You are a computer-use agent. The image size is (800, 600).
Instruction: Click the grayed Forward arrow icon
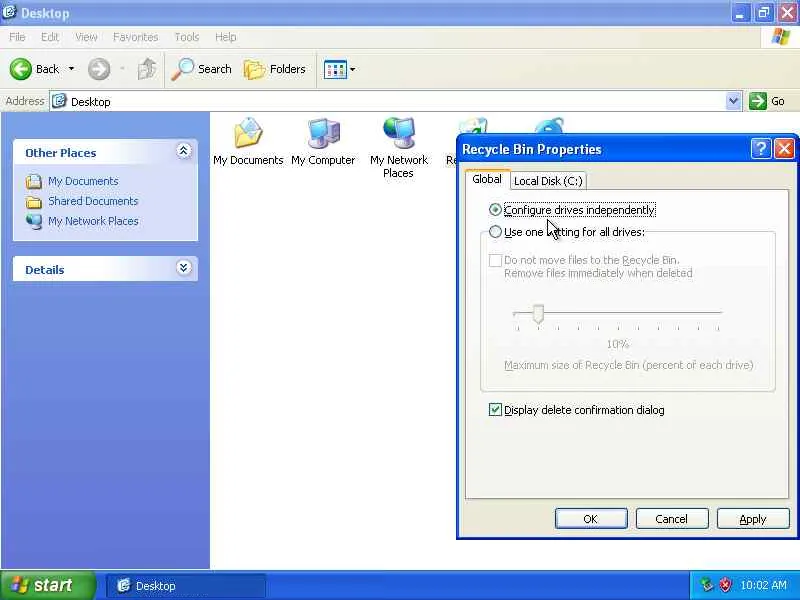pyautogui.click(x=98, y=69)
